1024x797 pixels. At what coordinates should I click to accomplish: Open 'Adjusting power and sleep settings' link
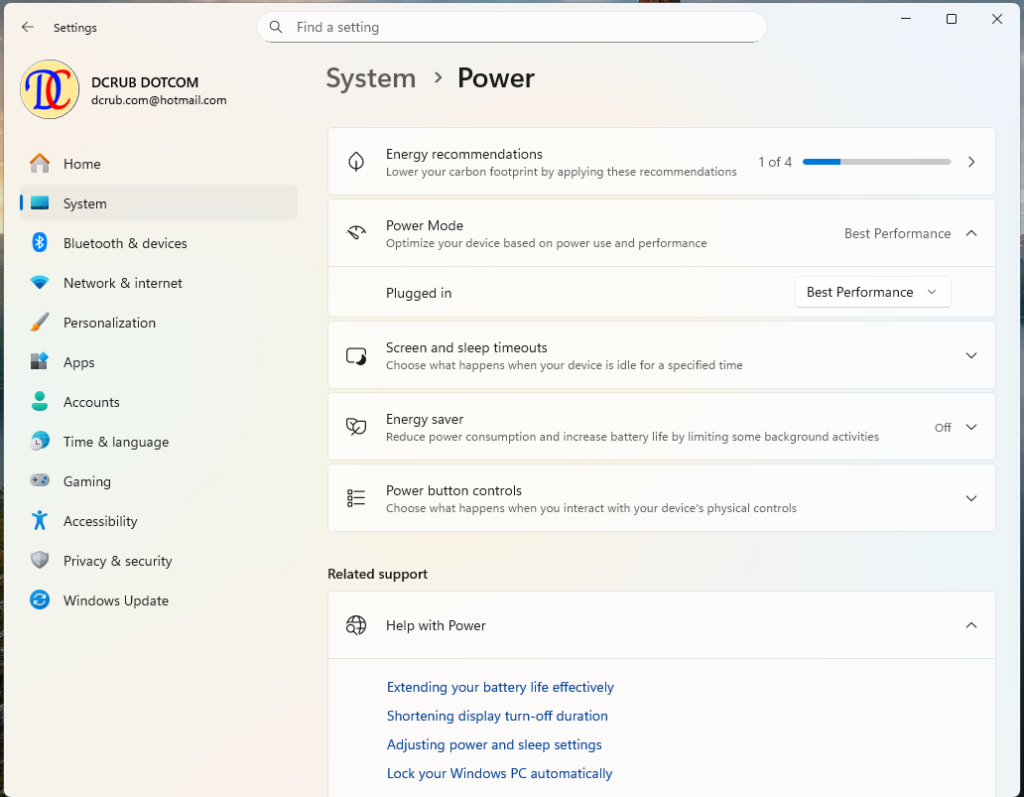(494, 744)
